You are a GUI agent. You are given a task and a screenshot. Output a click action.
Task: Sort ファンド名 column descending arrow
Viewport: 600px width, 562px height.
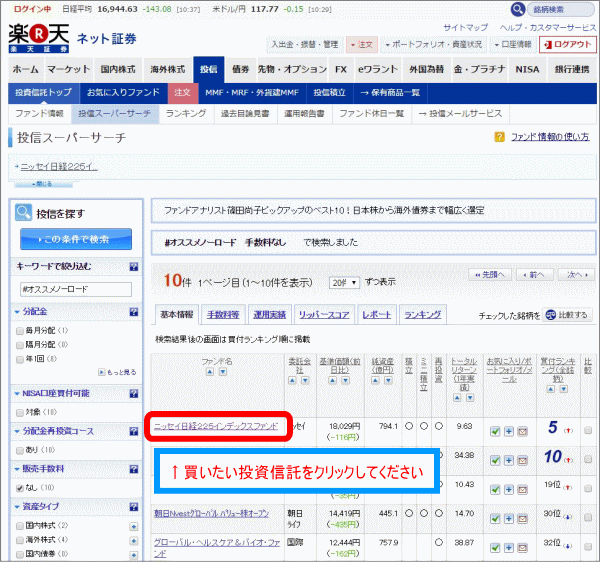(223, 371)
